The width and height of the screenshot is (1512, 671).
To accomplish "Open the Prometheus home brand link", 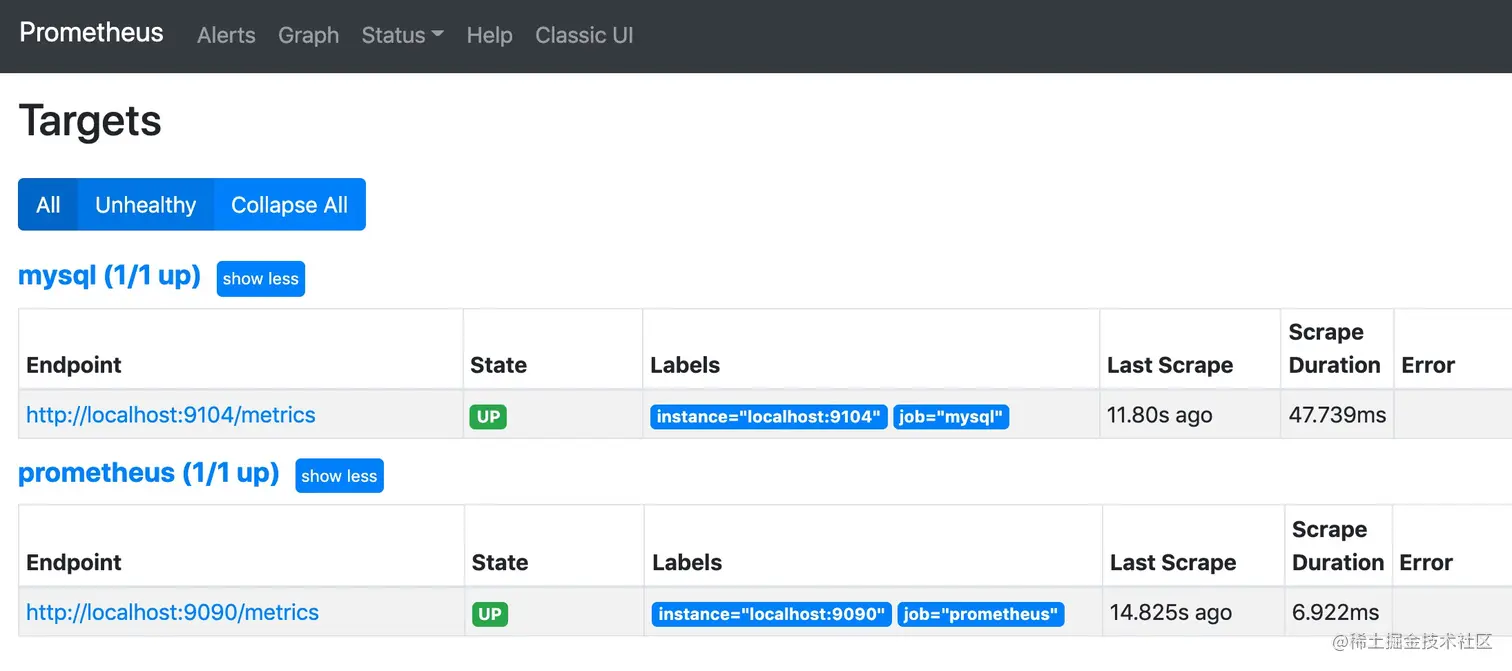I will pos(91,33).
